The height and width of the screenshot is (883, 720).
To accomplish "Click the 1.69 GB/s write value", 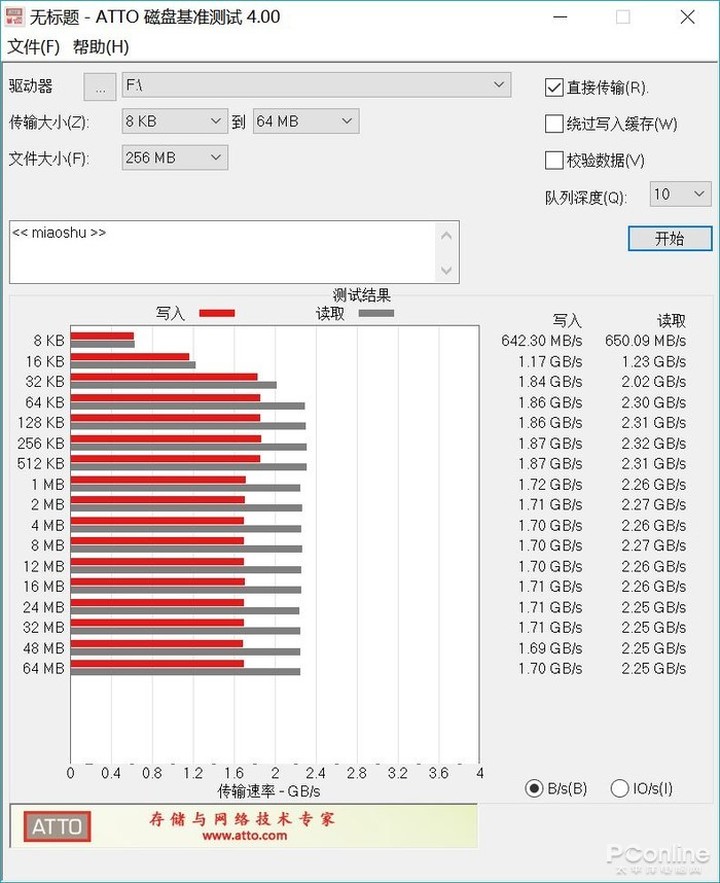I will point(550,648).
